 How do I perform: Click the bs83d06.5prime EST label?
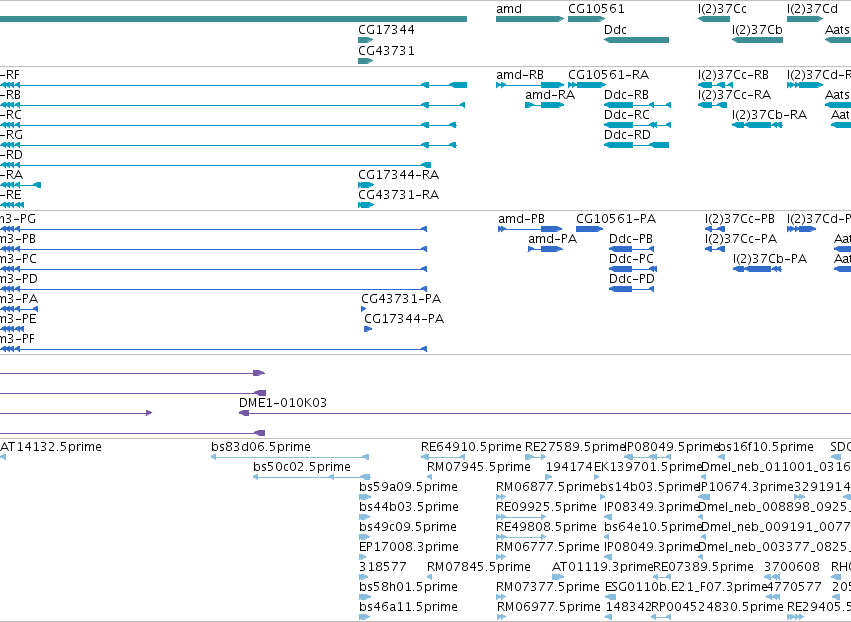(x=261, y=447)
